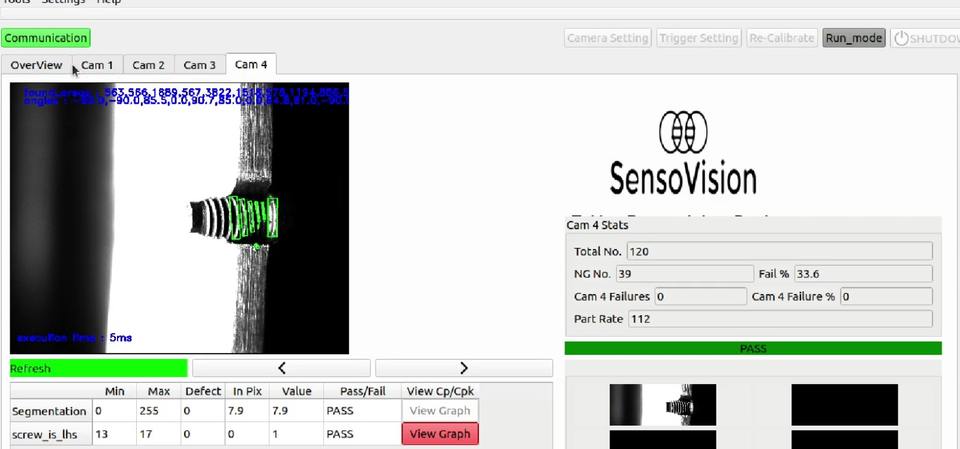Open Trigger Setting
Screen dimensions: 960x449
point(699,38)
